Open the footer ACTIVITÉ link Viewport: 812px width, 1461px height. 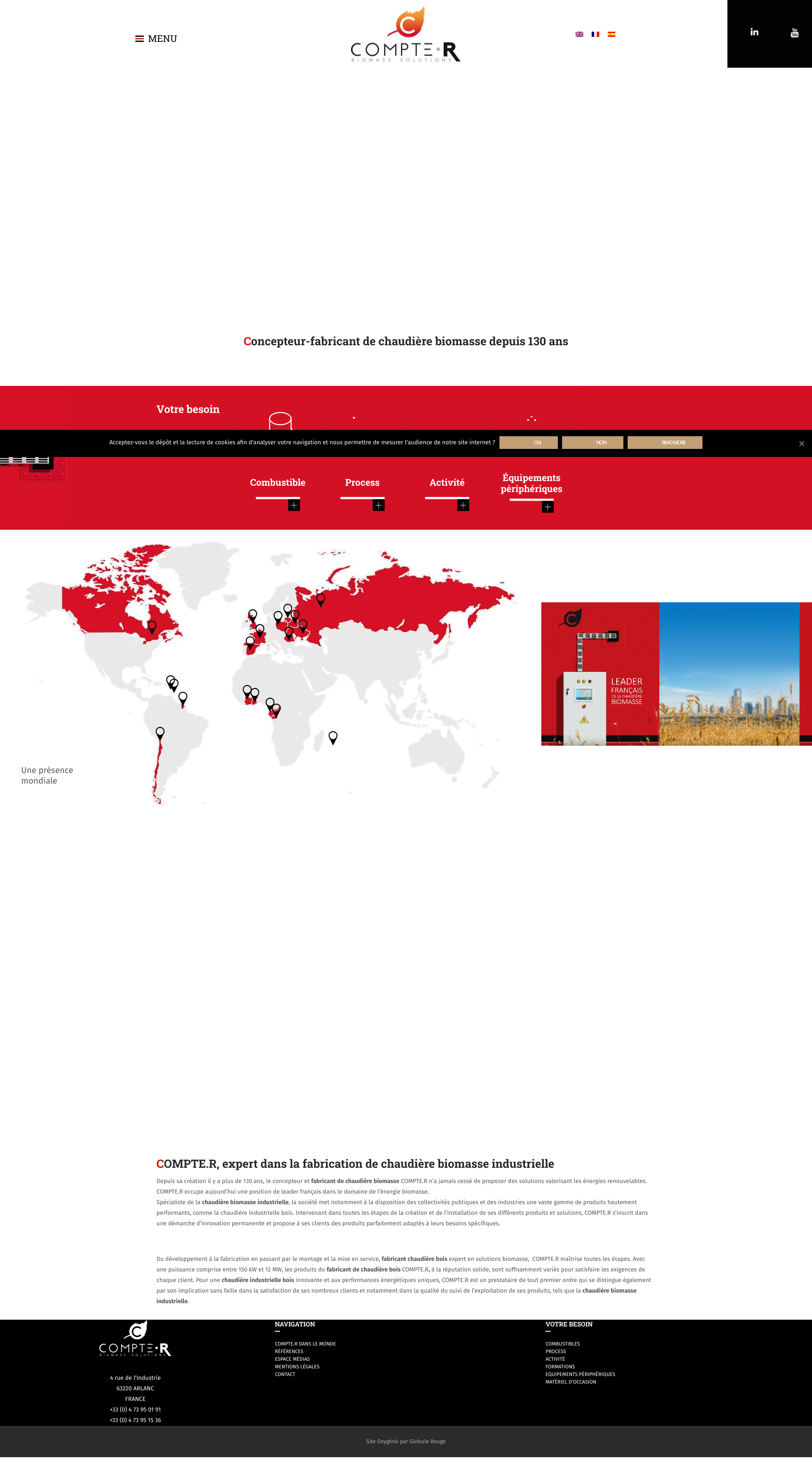(x=555, y=1359)
